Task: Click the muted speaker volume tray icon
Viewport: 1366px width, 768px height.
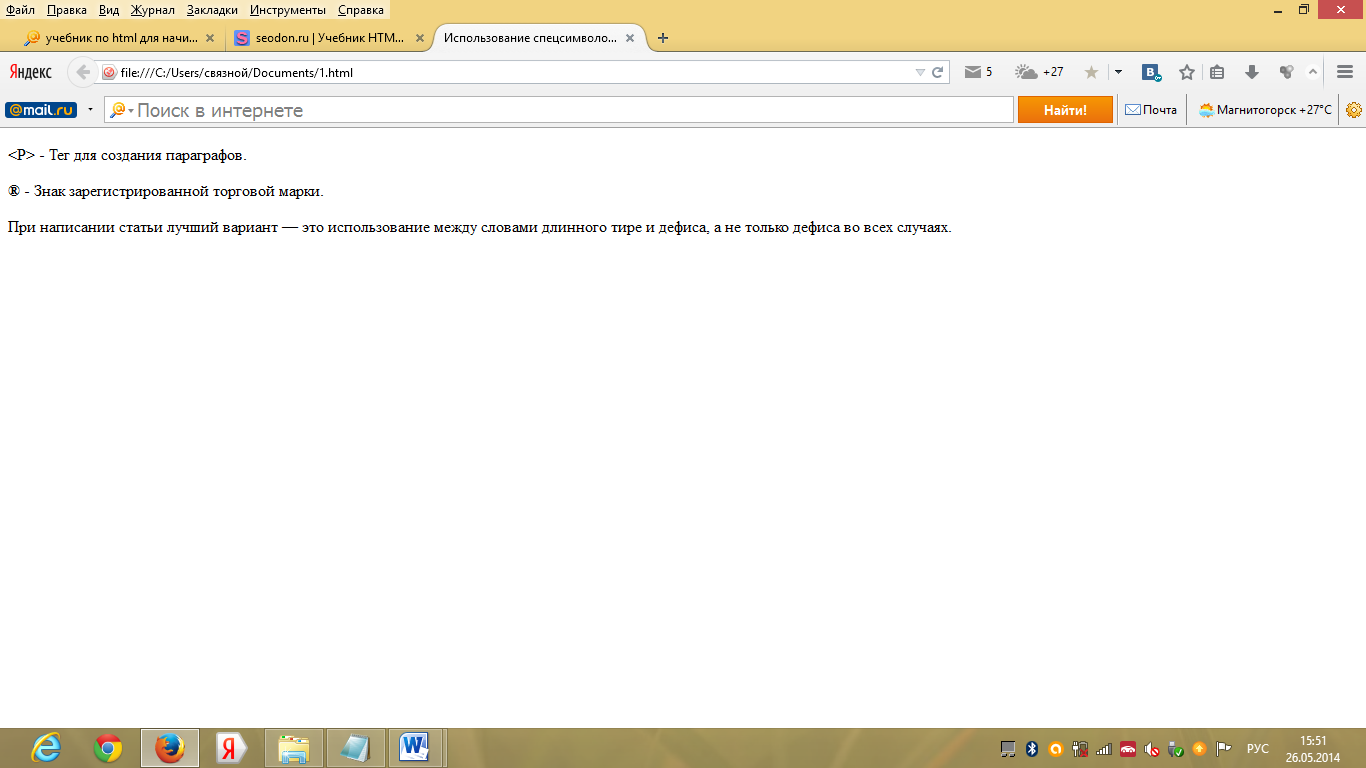Action: tap(1152, 748)
